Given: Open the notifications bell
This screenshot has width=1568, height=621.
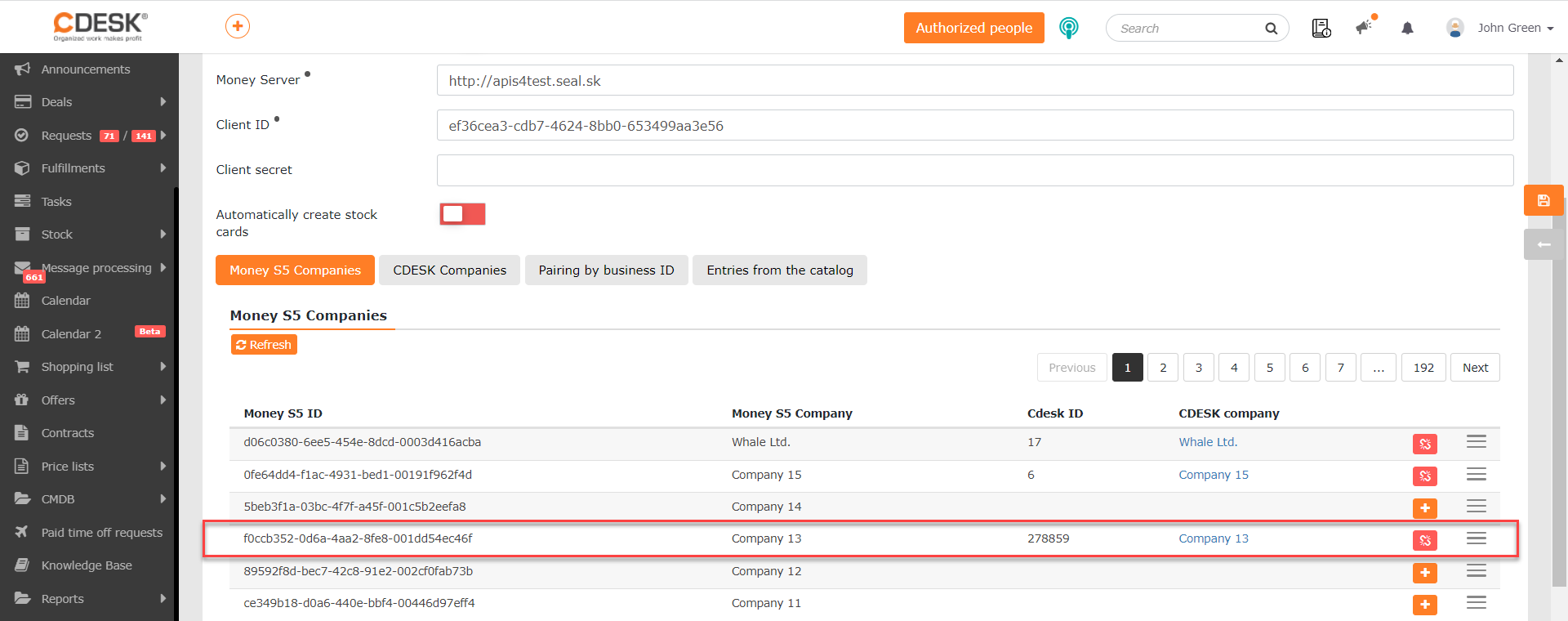Looking at the screenshot, I should (x=1407, y=29).
